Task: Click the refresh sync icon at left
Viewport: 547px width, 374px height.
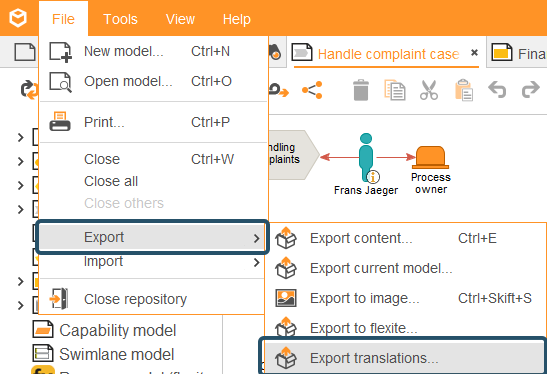Action: pos(29,90)
